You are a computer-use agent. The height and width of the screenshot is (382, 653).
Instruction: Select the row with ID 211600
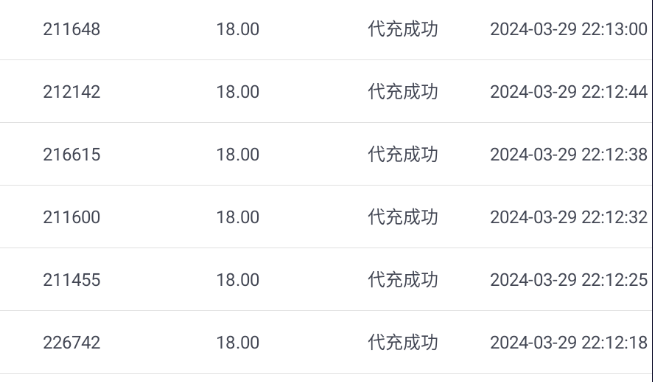point(326,217)
